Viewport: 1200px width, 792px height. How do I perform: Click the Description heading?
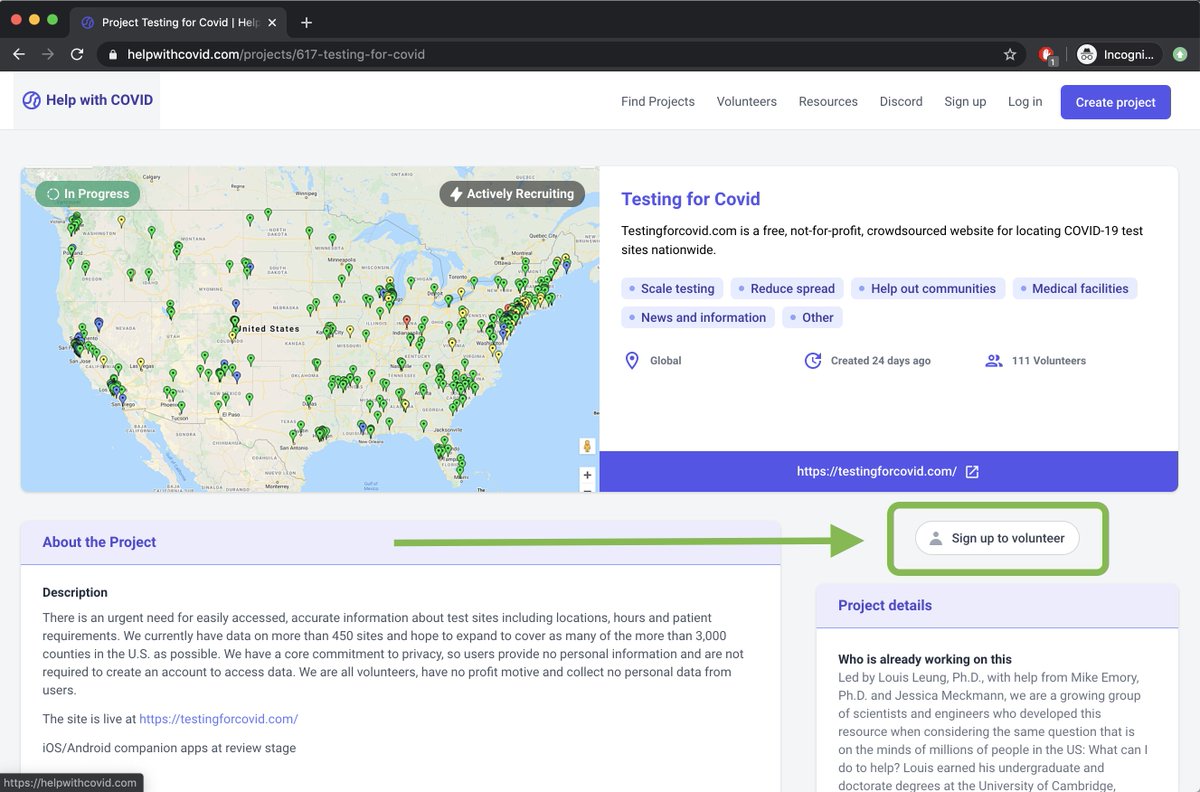point(75,592)
